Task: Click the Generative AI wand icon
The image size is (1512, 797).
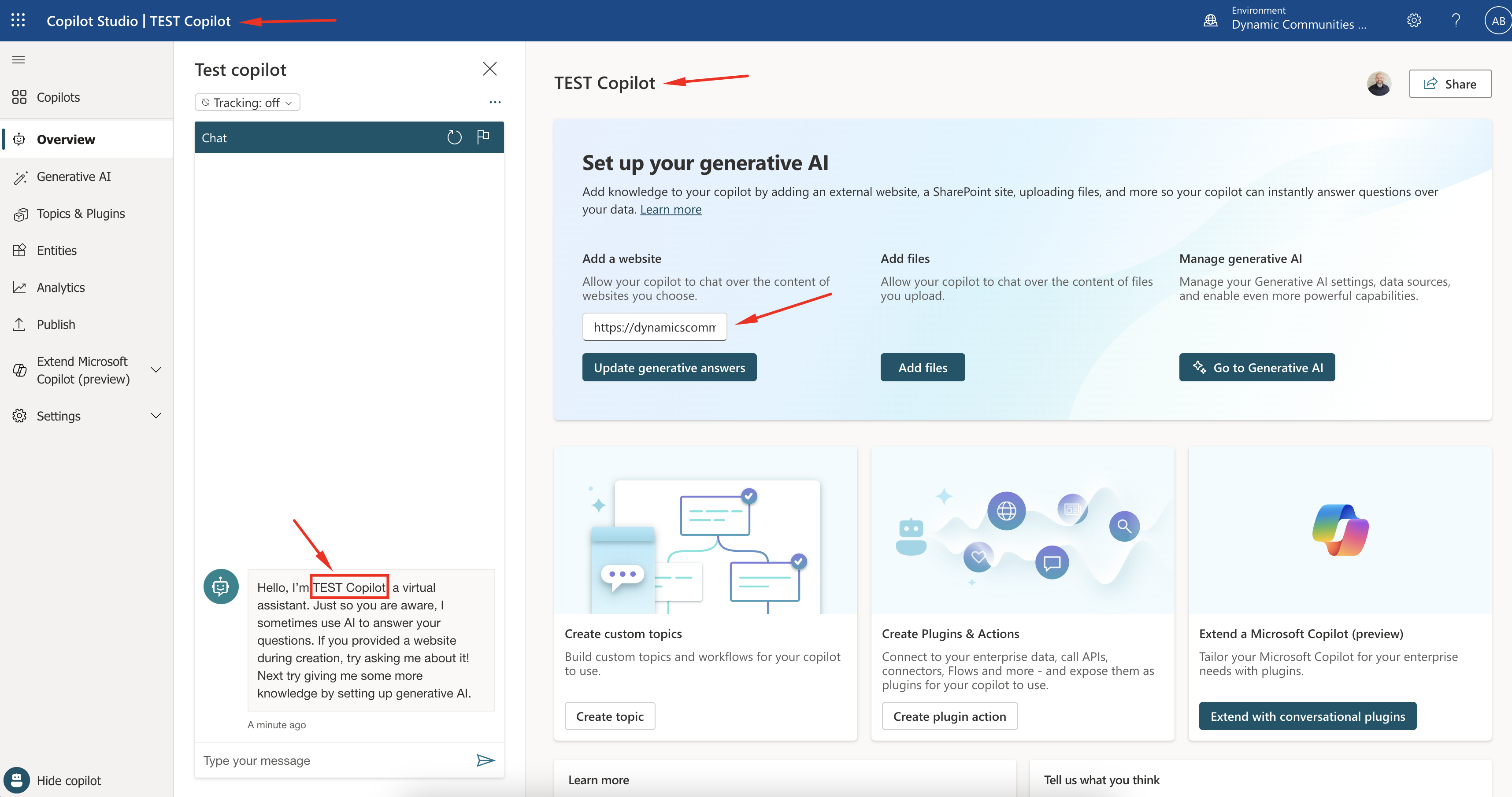Action: (x=21, y=177)
